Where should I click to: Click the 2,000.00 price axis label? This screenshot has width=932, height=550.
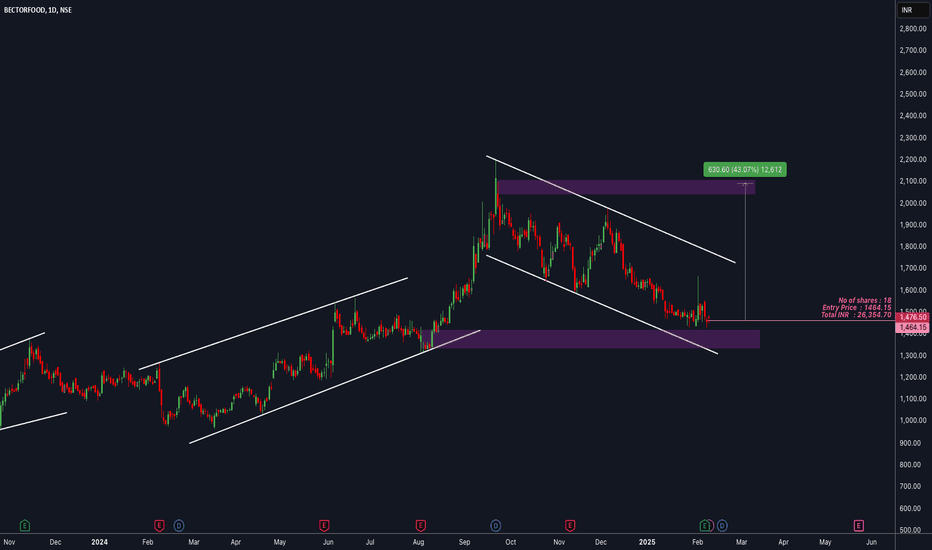912,203
